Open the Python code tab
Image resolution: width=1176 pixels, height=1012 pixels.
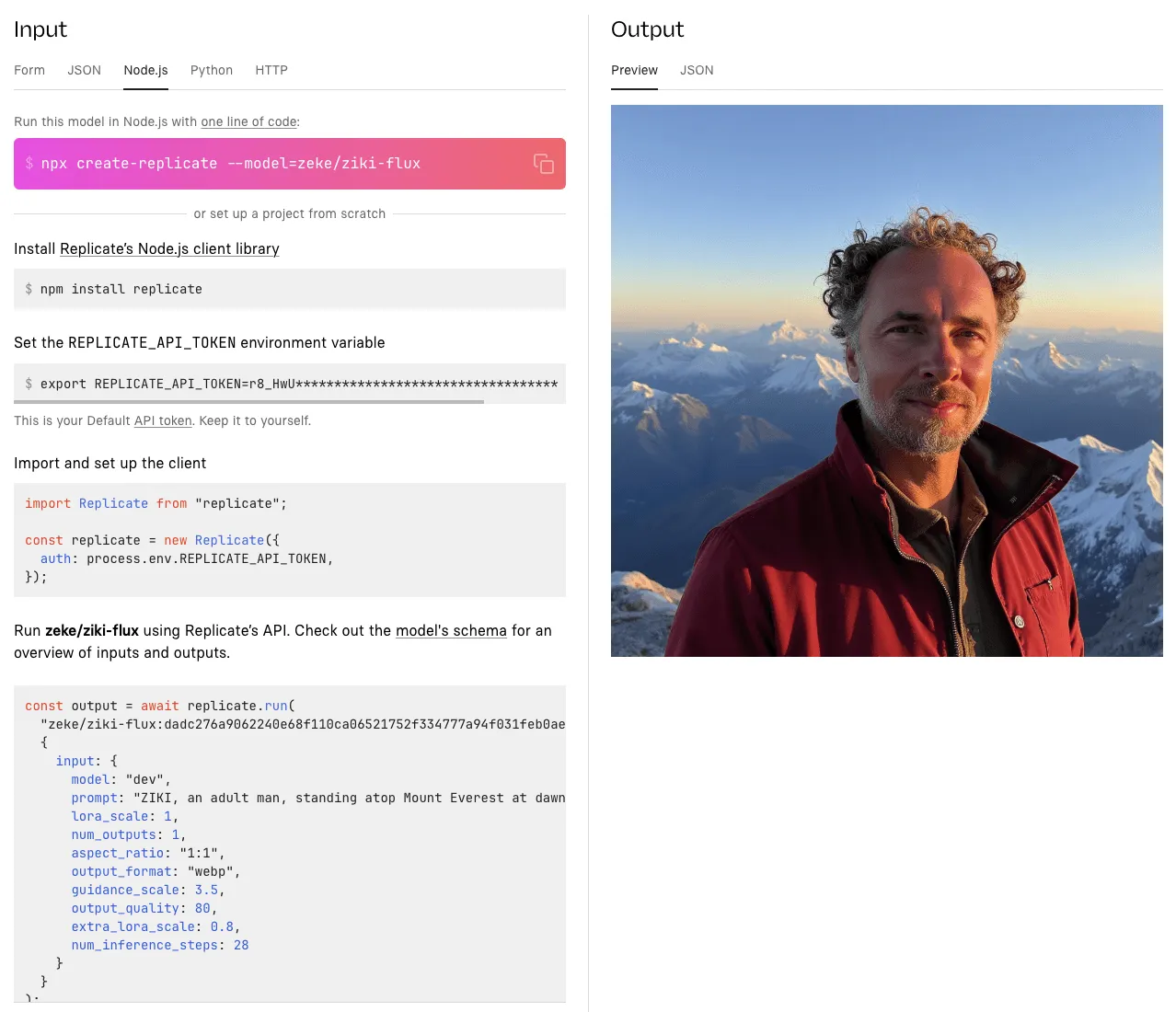pyautogui.click(x=211, y=70)
